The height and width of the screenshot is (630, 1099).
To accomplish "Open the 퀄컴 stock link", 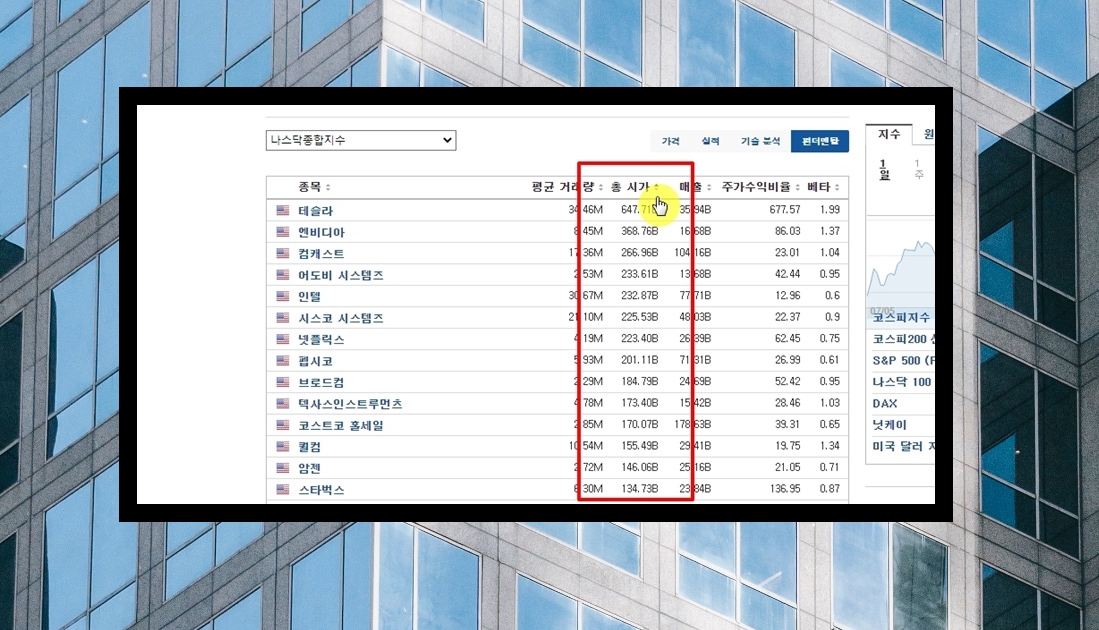I will click(x=309, y=447).
